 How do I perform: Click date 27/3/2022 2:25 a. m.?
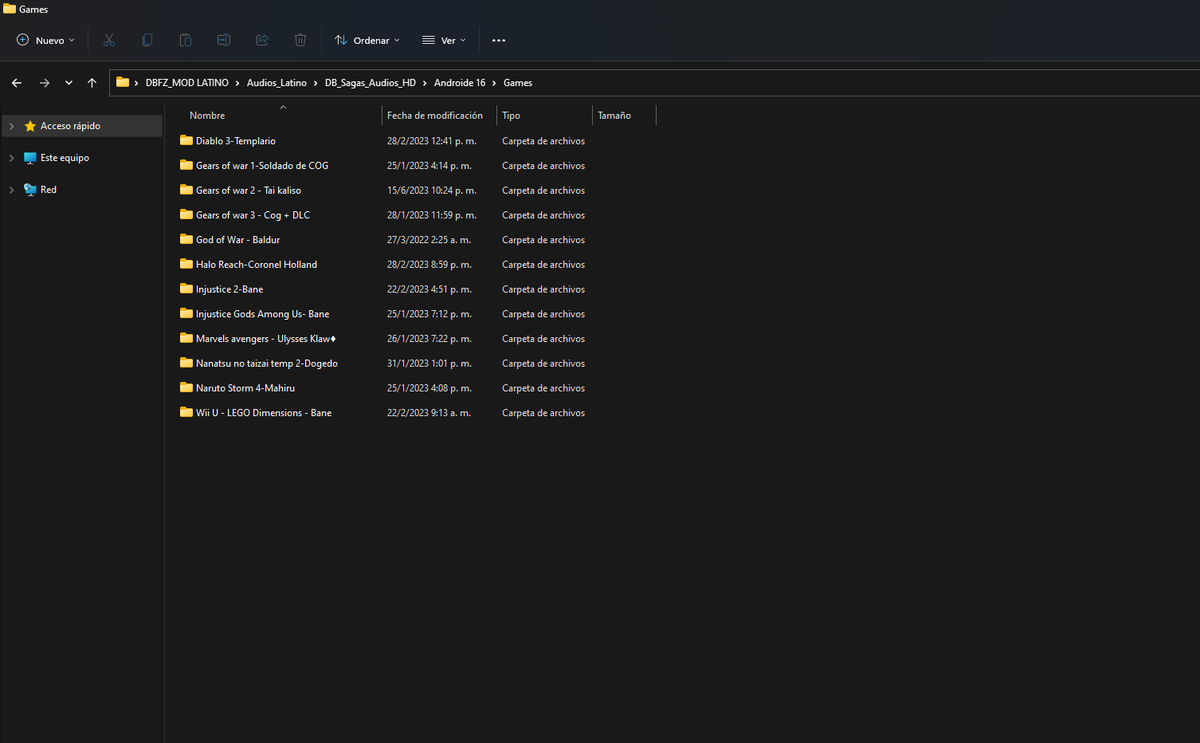coord(429,240)
